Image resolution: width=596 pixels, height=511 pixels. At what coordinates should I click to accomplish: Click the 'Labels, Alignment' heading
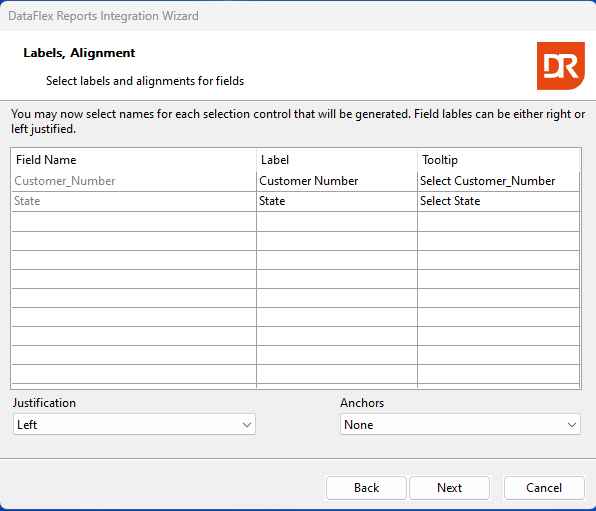pos(79,53)
